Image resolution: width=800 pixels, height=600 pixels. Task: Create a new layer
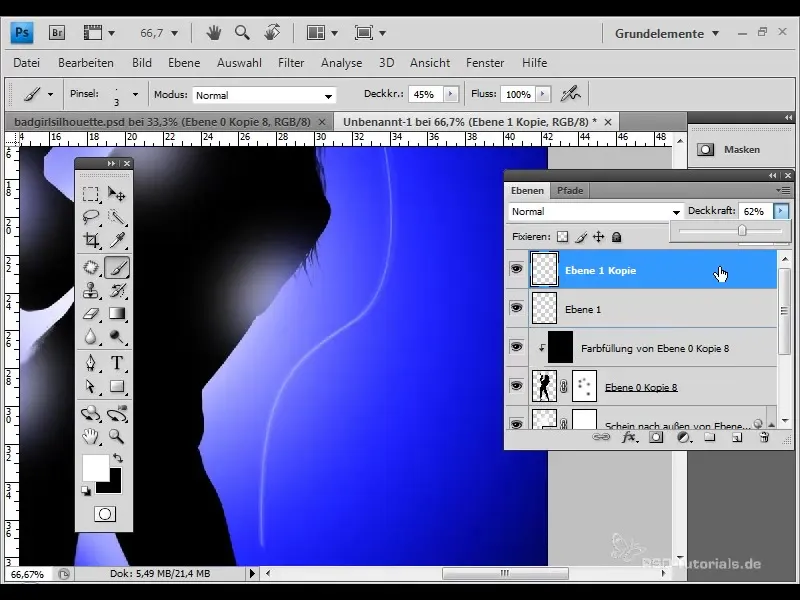[737, 437]
